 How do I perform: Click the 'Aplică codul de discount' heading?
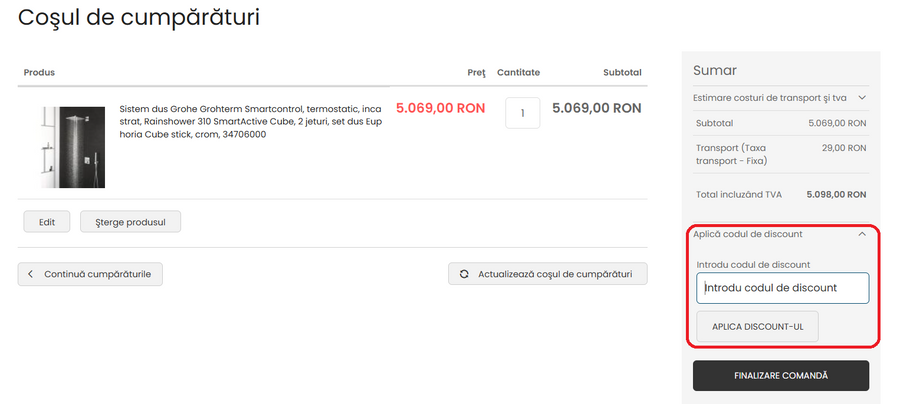[748, 234]
